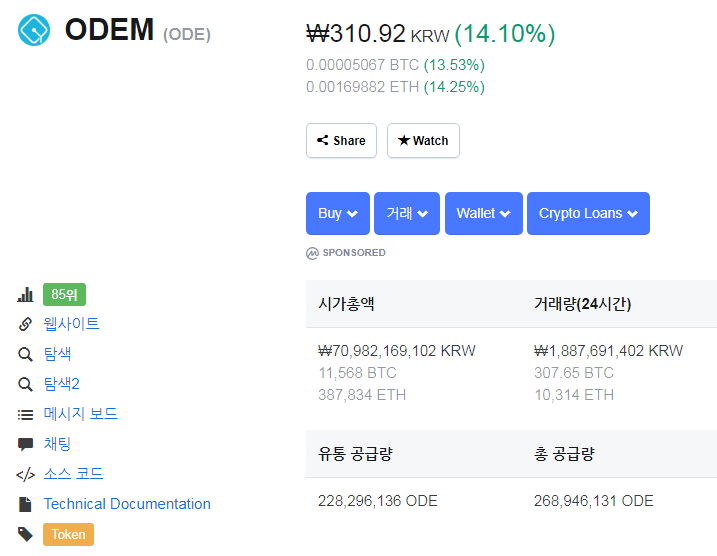Expand the Buy dropdown

point(337,213)
